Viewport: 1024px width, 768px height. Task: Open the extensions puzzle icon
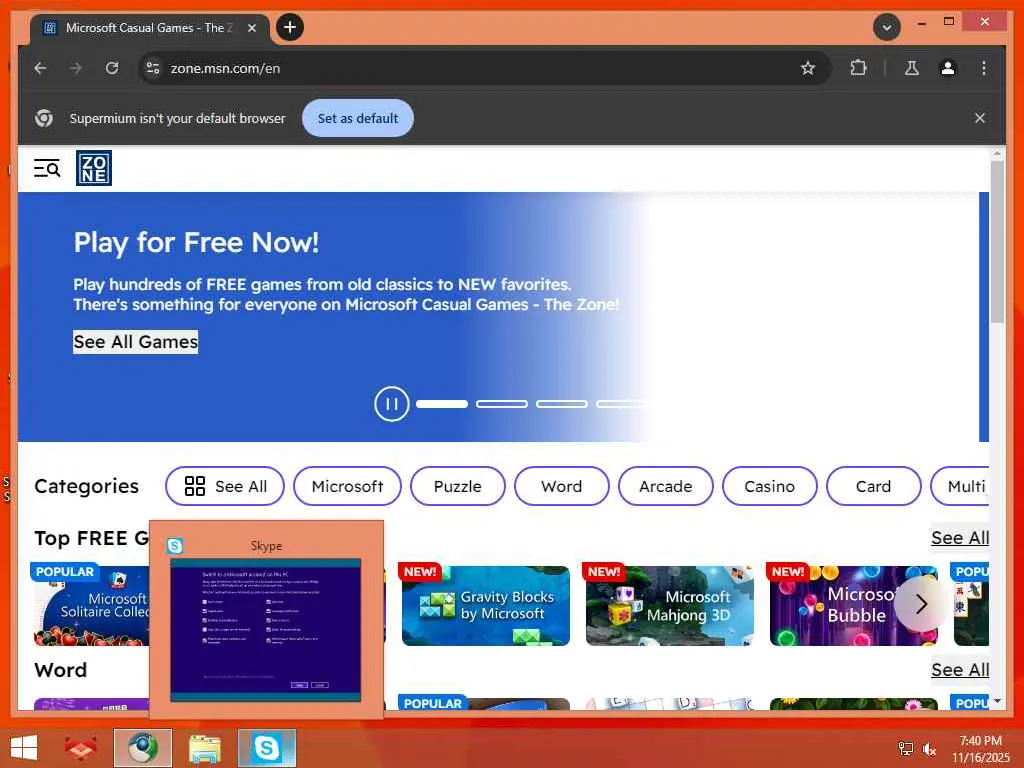click(x=858, y=68)
